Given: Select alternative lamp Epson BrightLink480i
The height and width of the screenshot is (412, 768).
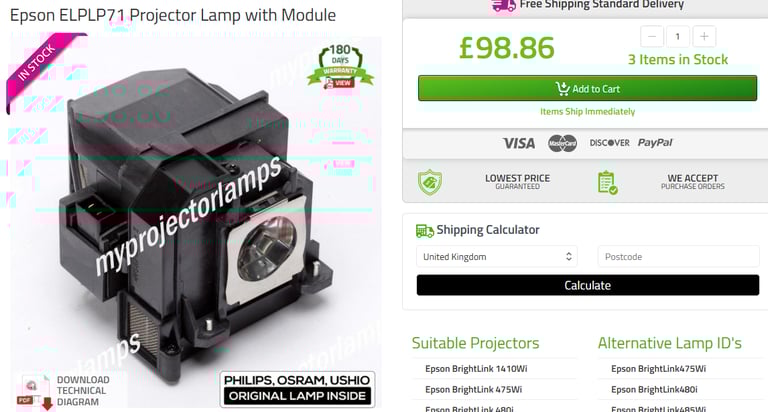Looking at the screenshot, I should point(654,389).
